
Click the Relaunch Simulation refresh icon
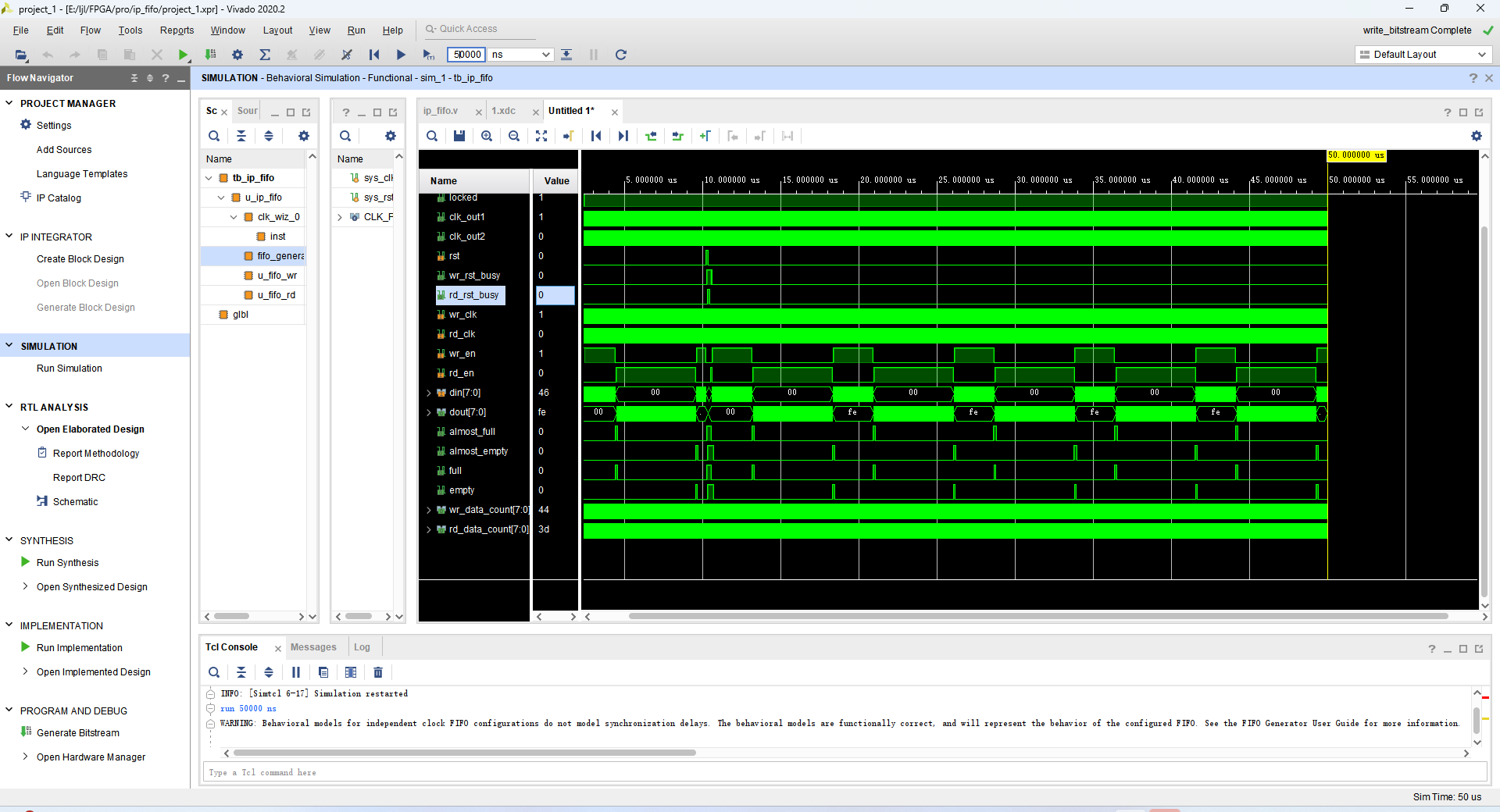[620, 55]
